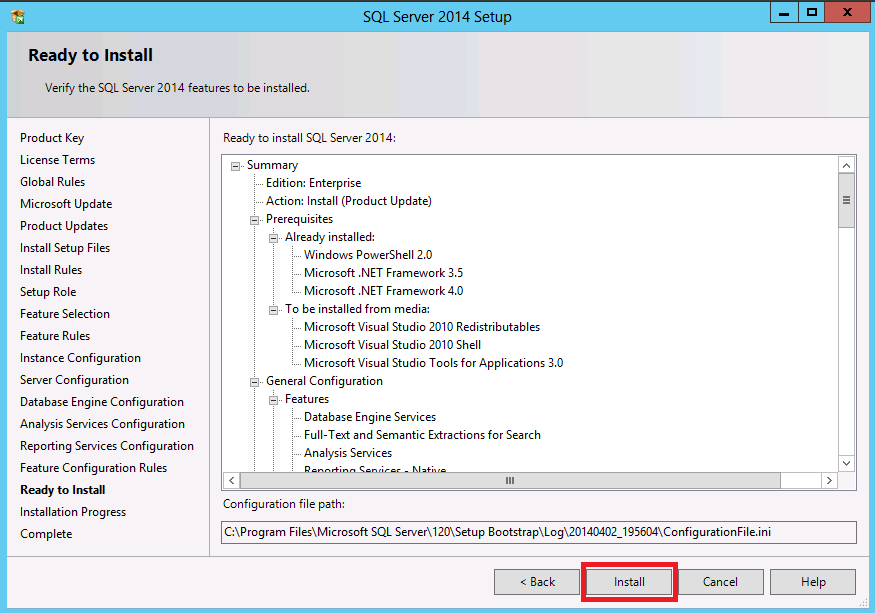Collapse the Prerequisites node
Image resolution: width=875 pixels, height=613 pixels.
[254, 220]
